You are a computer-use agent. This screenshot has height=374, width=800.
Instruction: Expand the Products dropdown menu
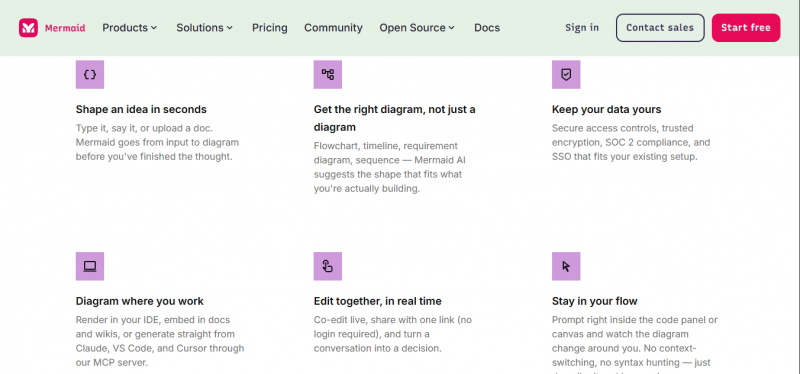pyautogui.click(x=130, y=28)
